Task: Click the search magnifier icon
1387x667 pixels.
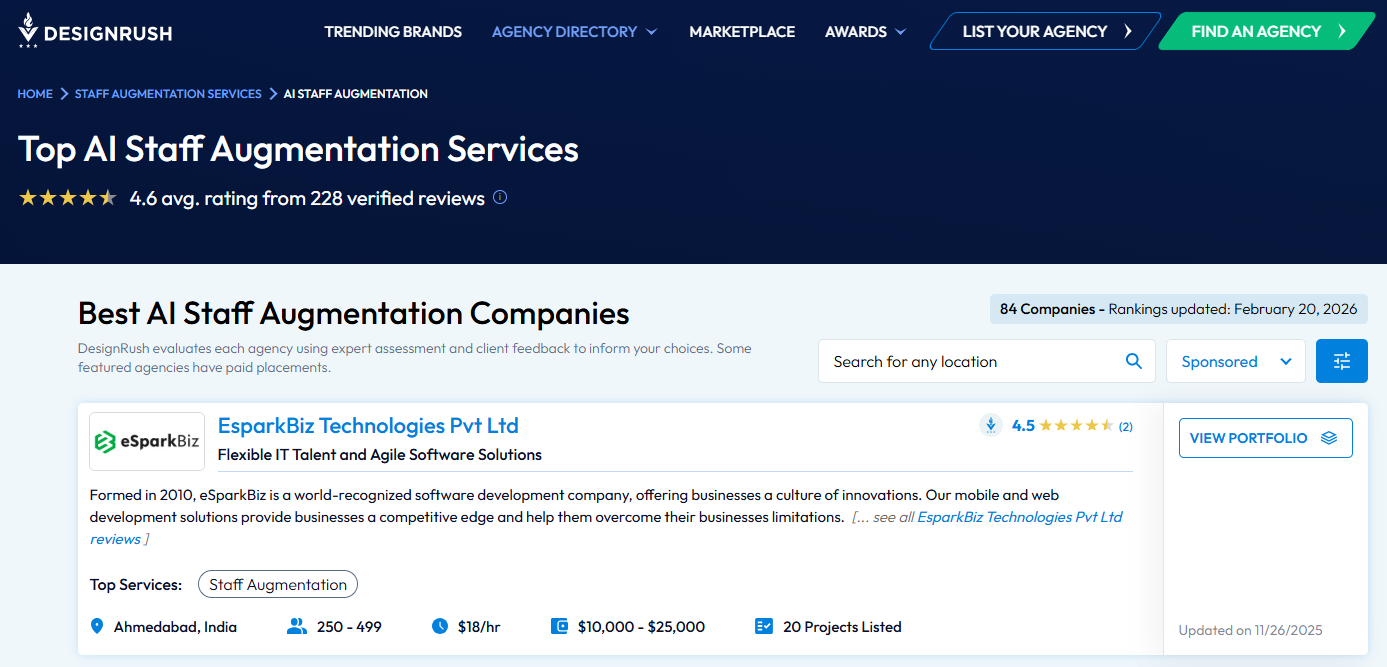Action: [1134, 361]
